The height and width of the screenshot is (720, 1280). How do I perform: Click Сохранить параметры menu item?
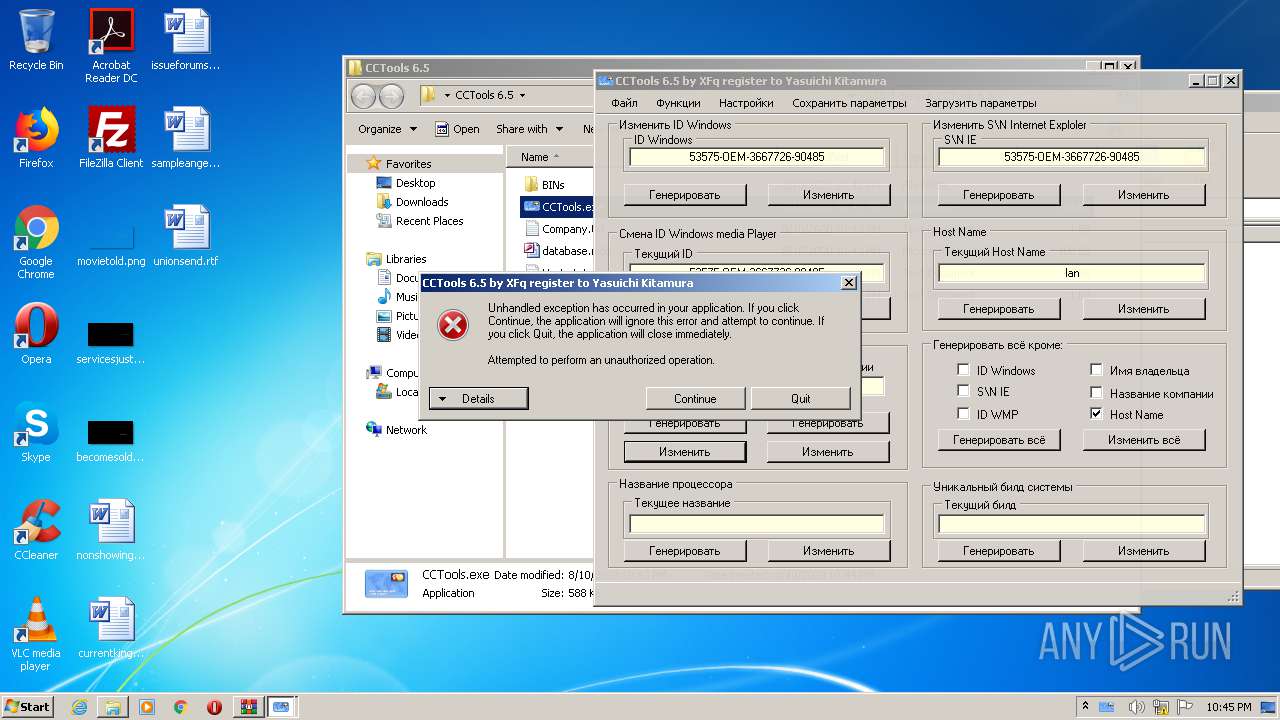[x=849, y=103]
